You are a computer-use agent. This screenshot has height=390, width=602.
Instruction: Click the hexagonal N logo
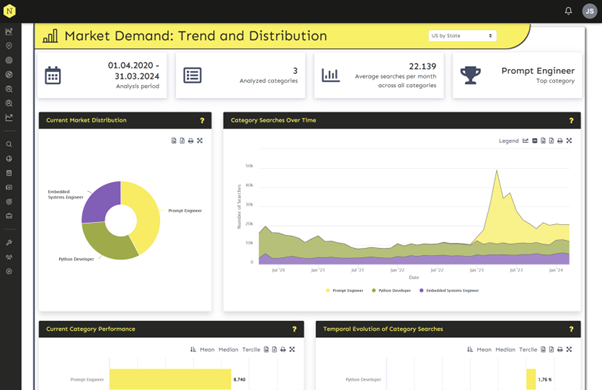tap(9, 11)
